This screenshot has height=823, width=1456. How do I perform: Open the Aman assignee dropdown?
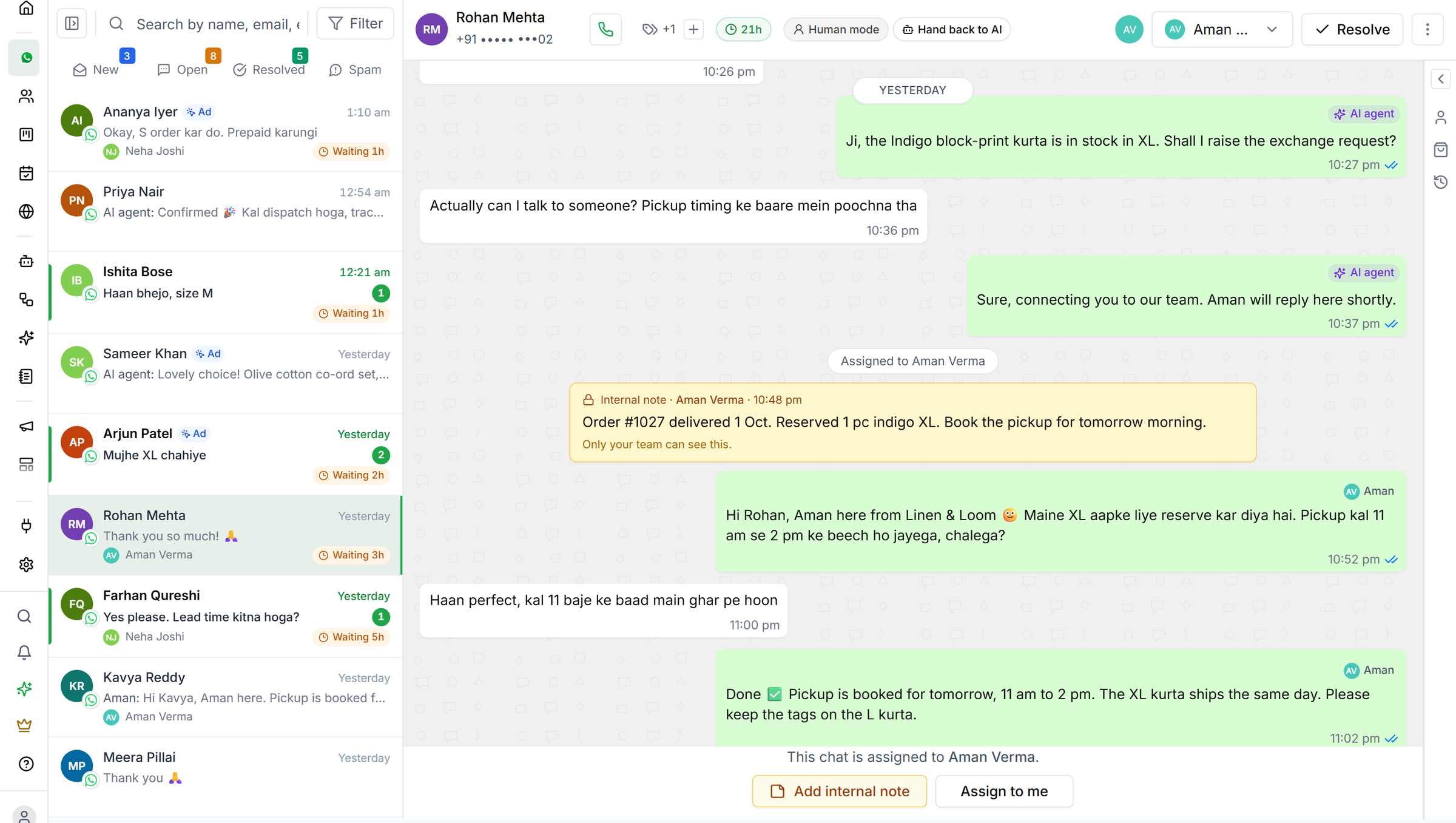[x=1222, y=29]
